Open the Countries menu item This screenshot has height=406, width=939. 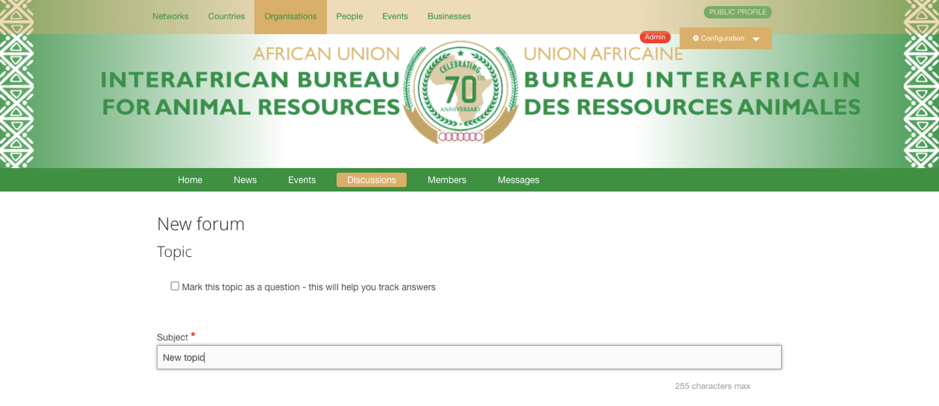[x=226, y=16]
